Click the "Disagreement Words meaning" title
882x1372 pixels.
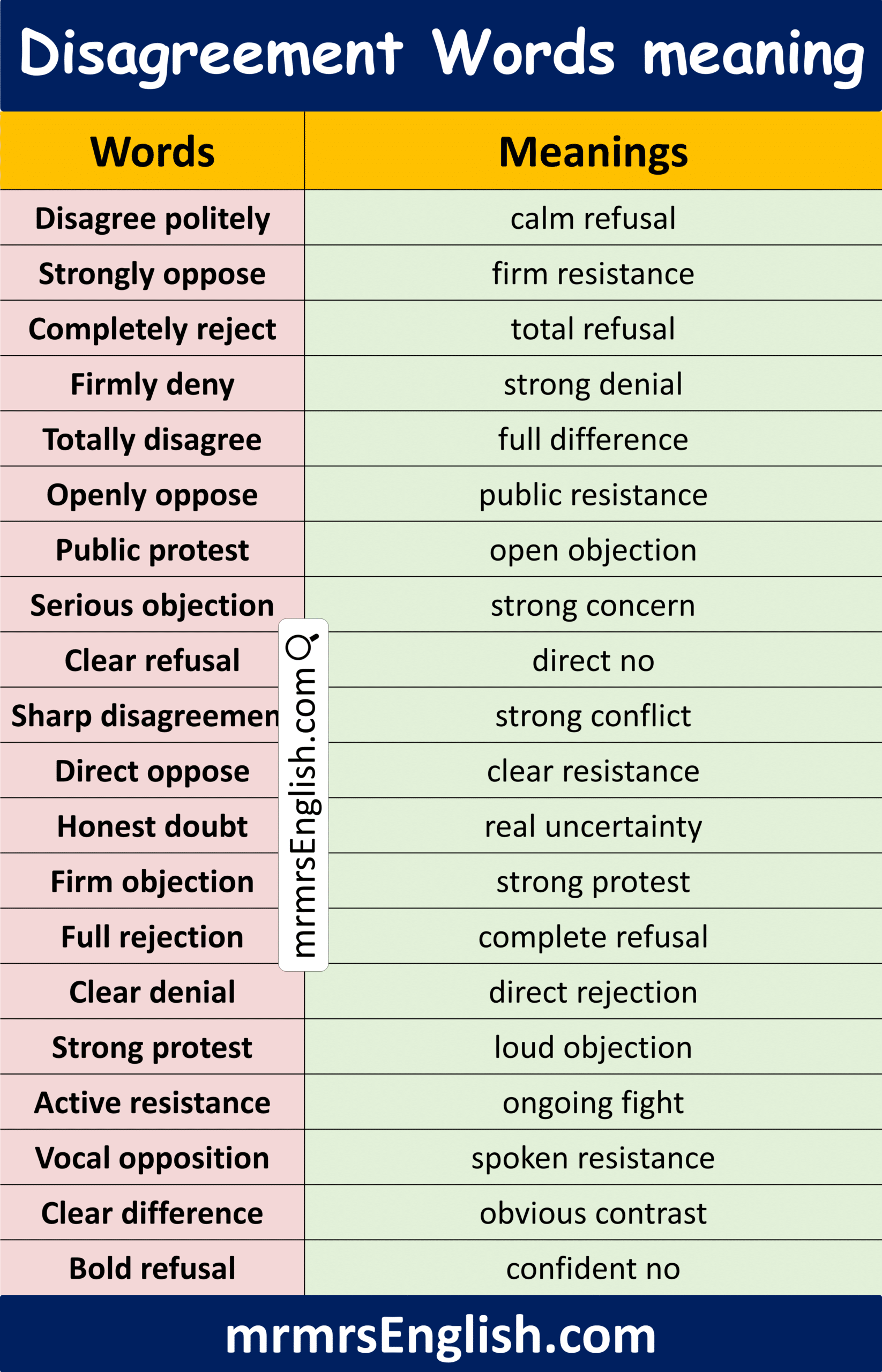pyautogui.click(x=440, y=55)
